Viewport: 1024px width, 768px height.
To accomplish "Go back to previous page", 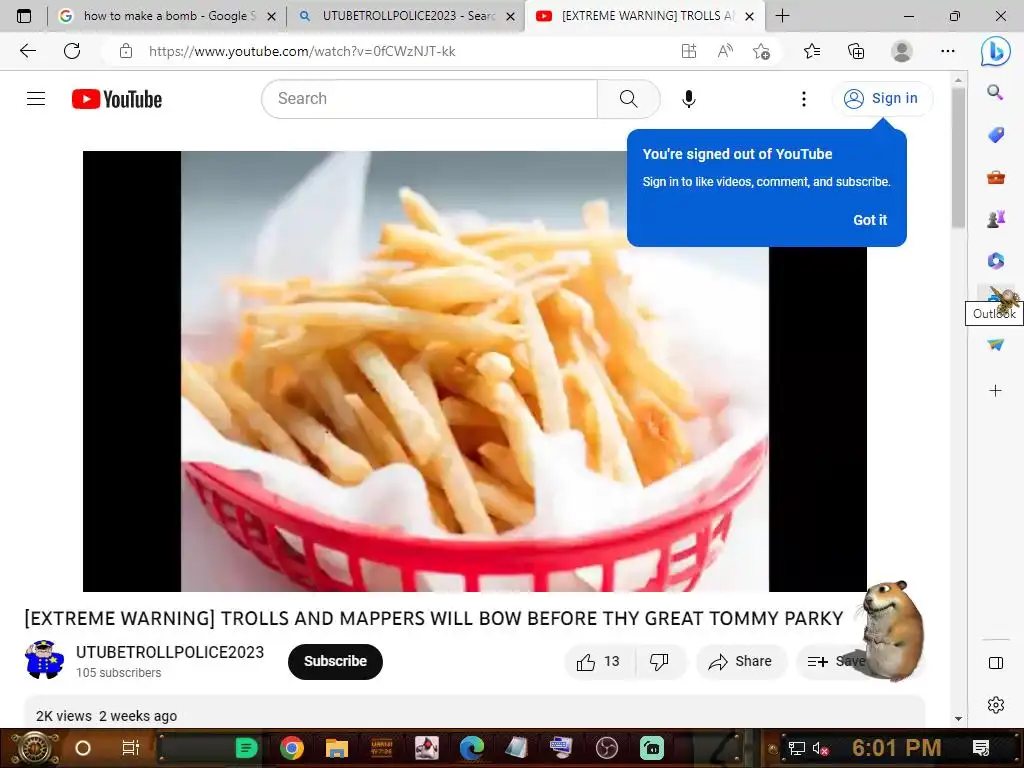I will [27, 51].
